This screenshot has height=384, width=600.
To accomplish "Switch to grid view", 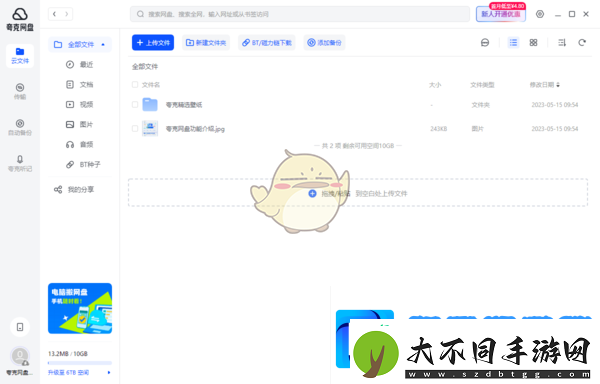I will pos(533,42).
